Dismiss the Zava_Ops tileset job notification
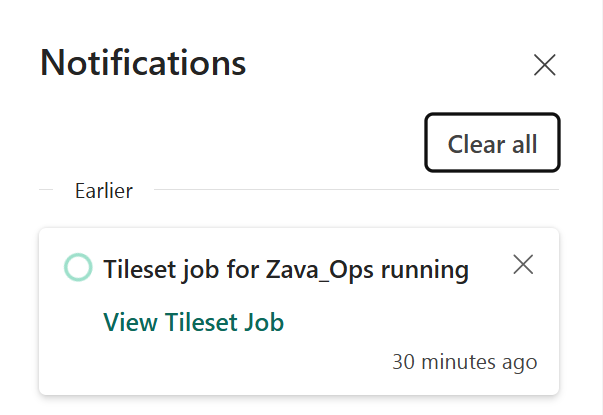This screenshot has height=415, width=603. pos(523,265)
